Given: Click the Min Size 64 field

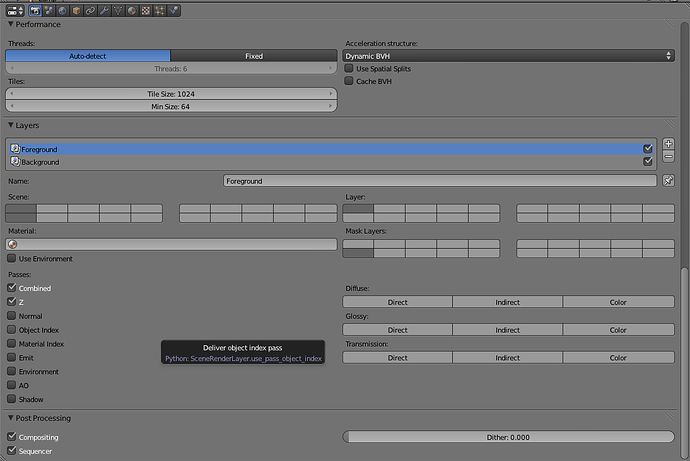Looking at the screenshot, I should click(171, 106).
